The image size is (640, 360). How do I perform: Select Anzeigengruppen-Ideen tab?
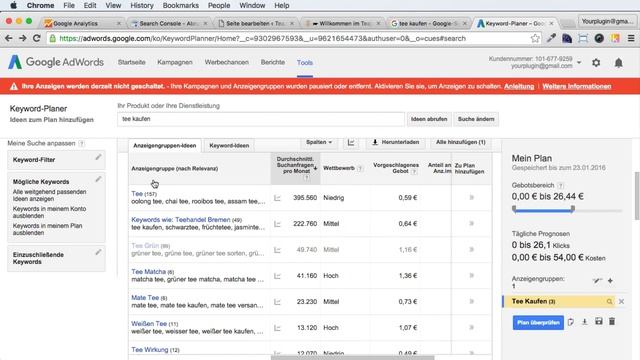tap(164, 146)
